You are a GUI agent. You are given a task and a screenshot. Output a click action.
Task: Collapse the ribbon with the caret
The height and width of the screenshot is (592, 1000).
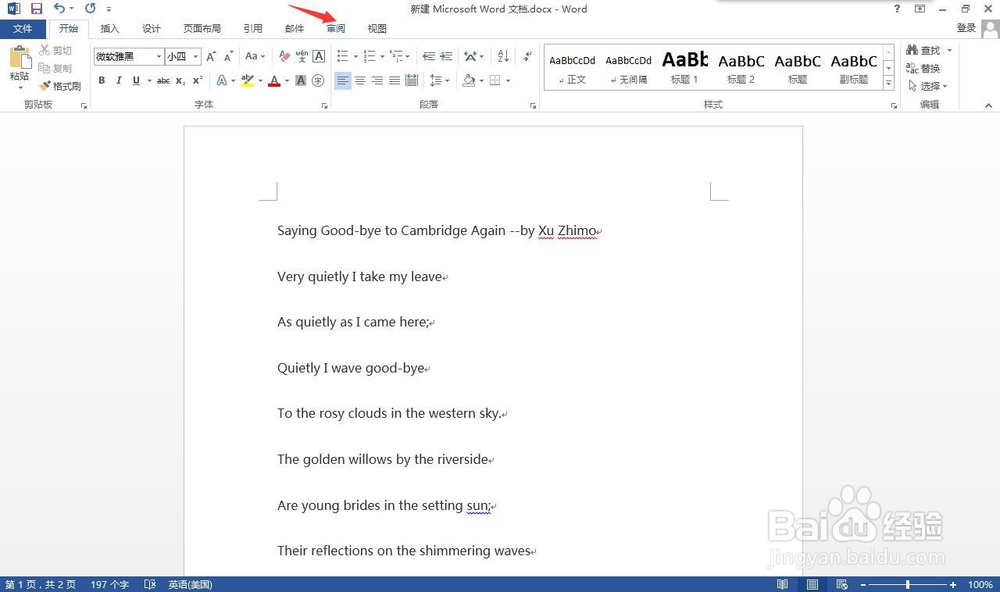pos(989,105)
